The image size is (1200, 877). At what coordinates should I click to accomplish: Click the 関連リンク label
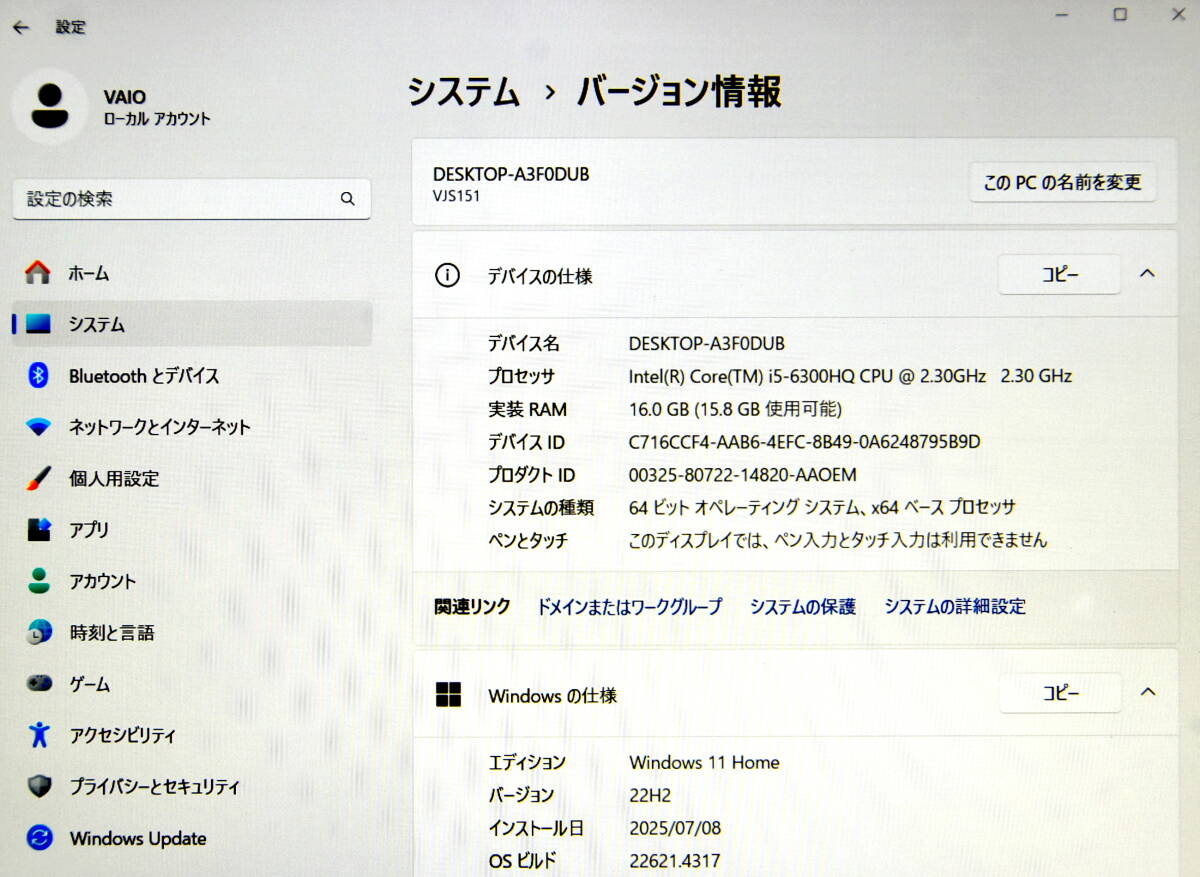coord(472,606)
